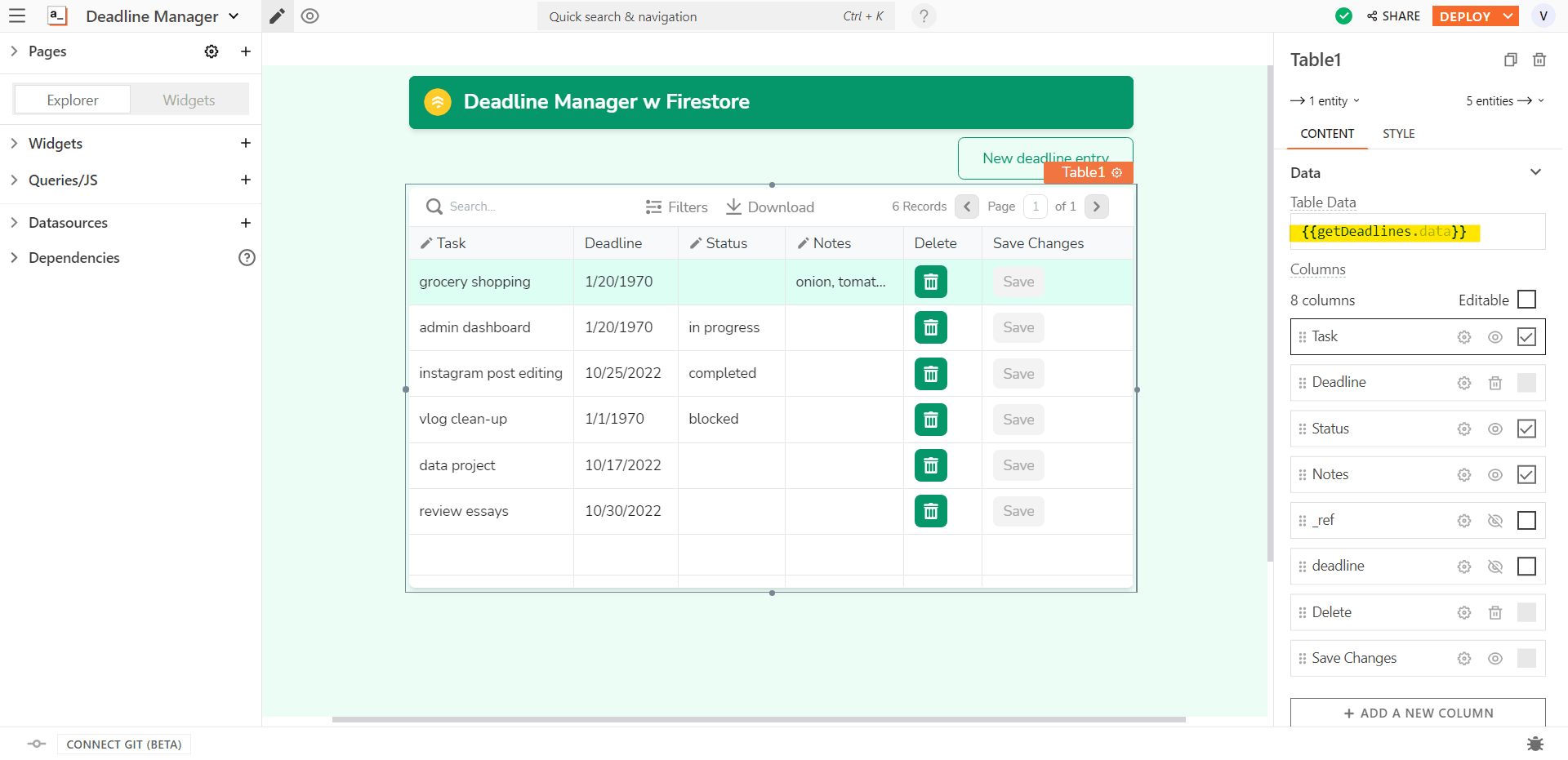Enable editable checkbox for _ref column

pos(1526,521)
